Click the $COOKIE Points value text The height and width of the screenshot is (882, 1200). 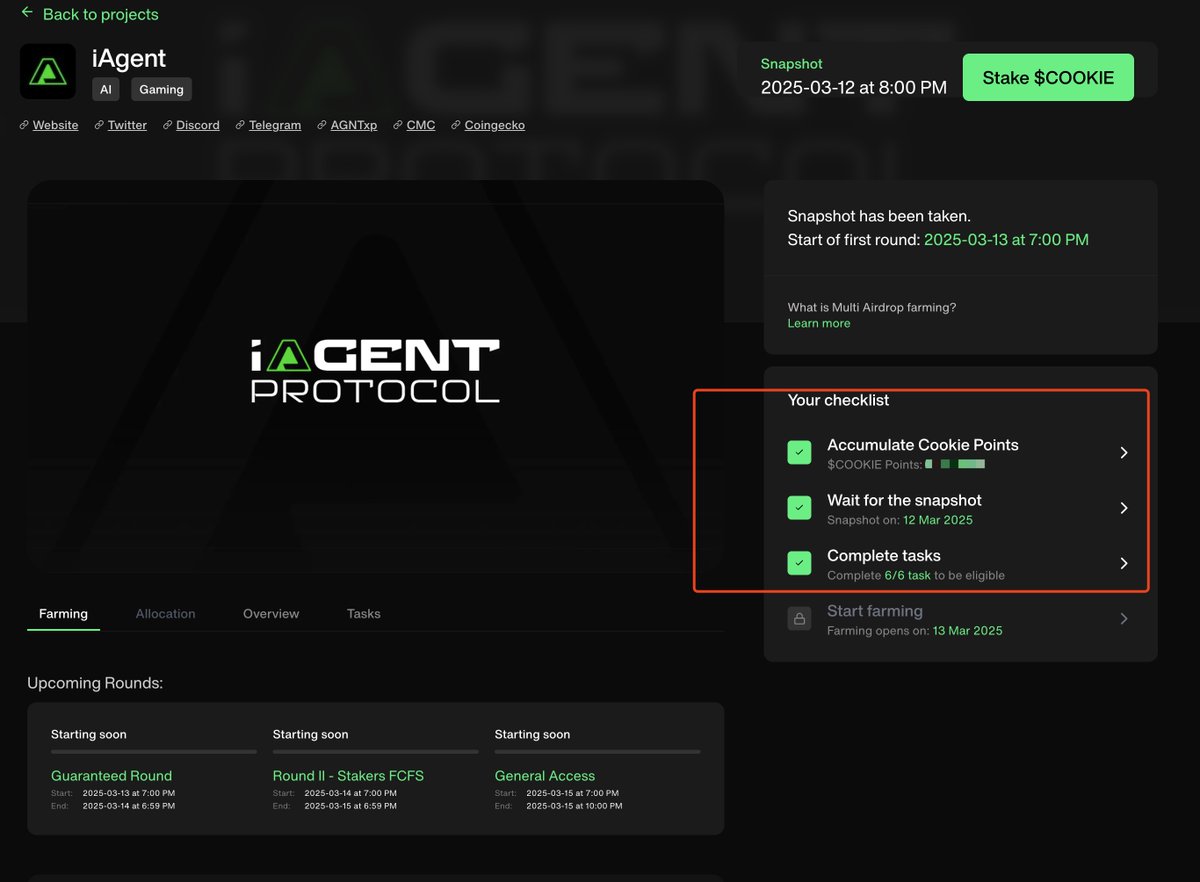coord(906,465)
